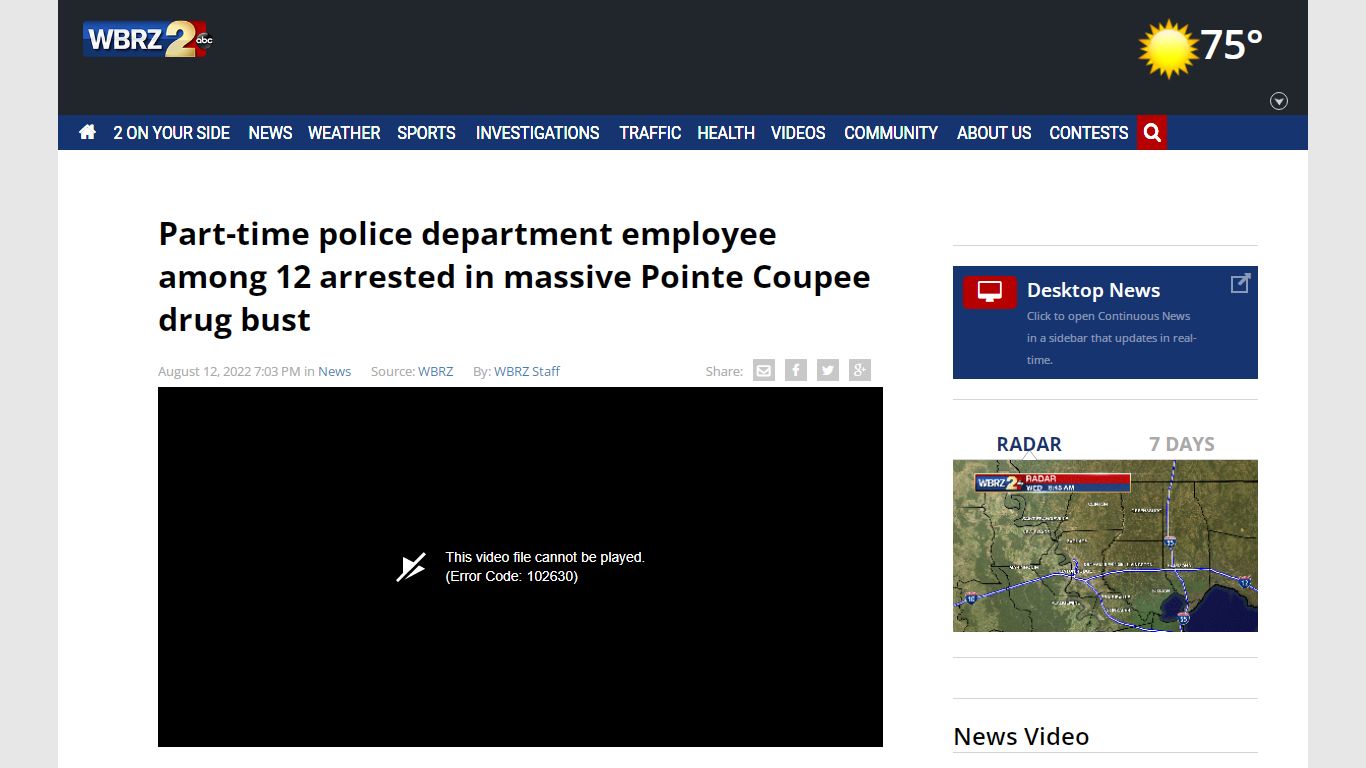This screenshot has width=1366, height=768.
Task: Open the Contests menu item
Action: click(1088, 132)
